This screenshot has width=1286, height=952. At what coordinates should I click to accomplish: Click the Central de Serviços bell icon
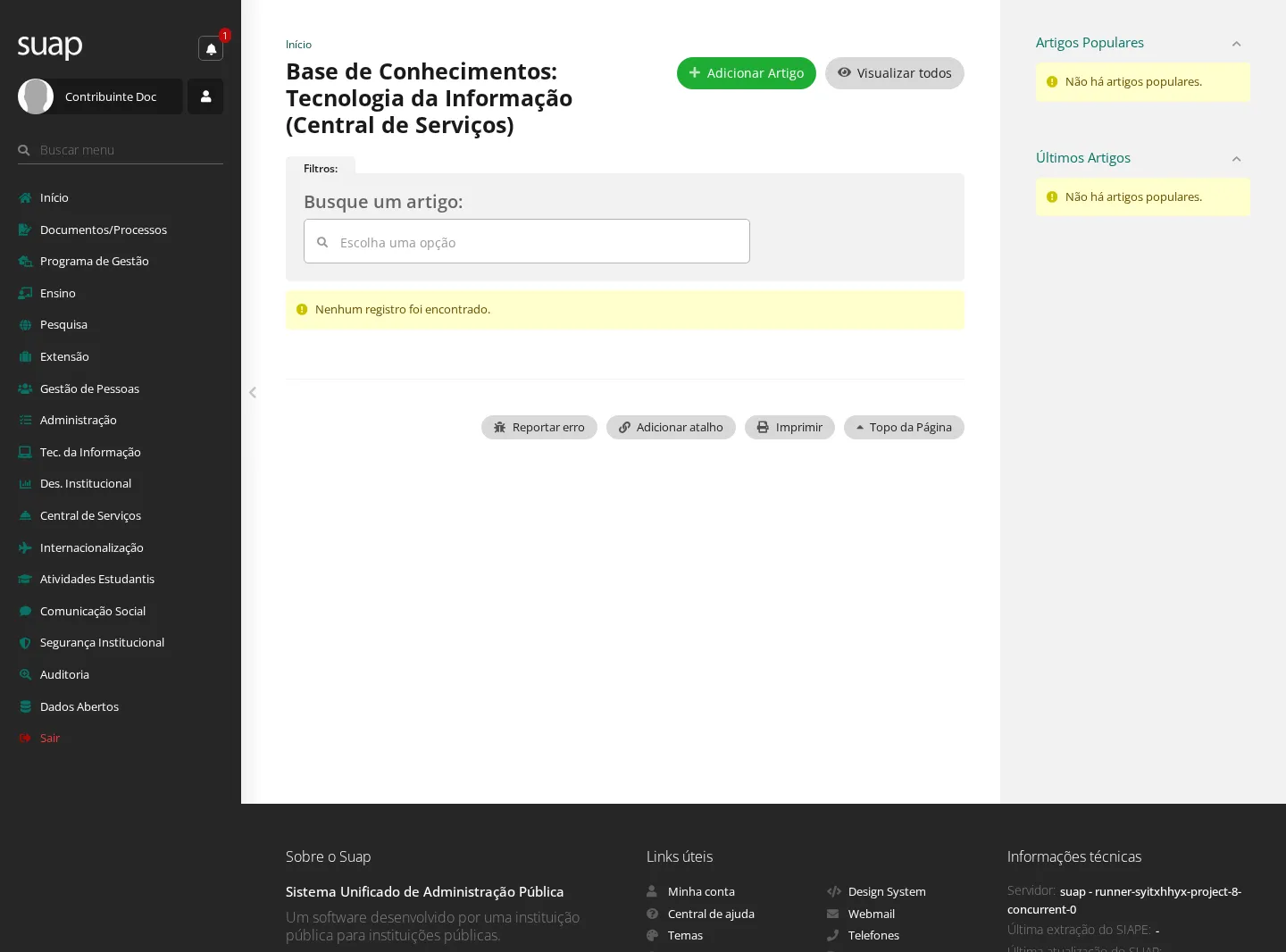(x=25, y=515)
